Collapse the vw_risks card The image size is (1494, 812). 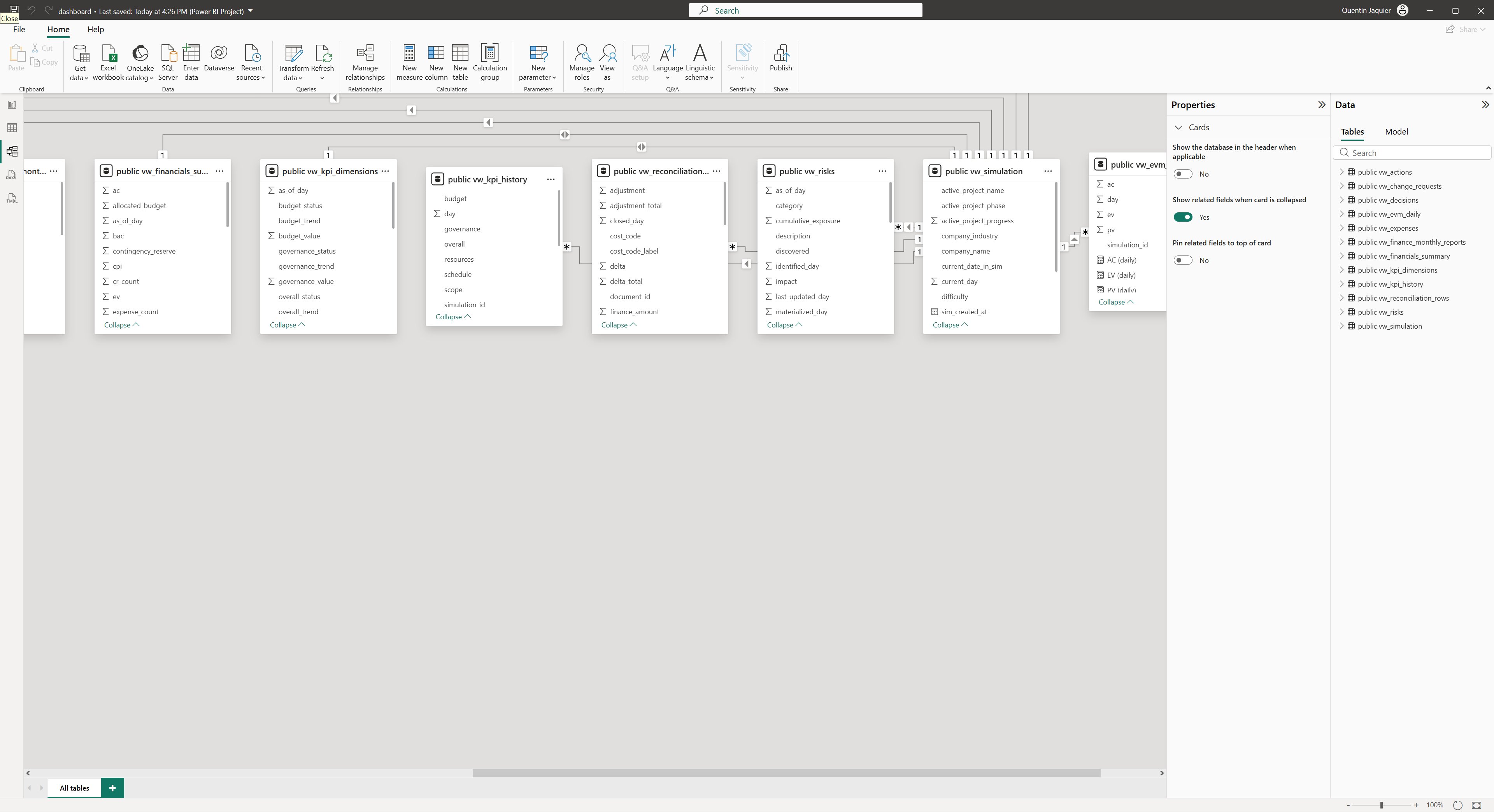click(x=784, y=325)
